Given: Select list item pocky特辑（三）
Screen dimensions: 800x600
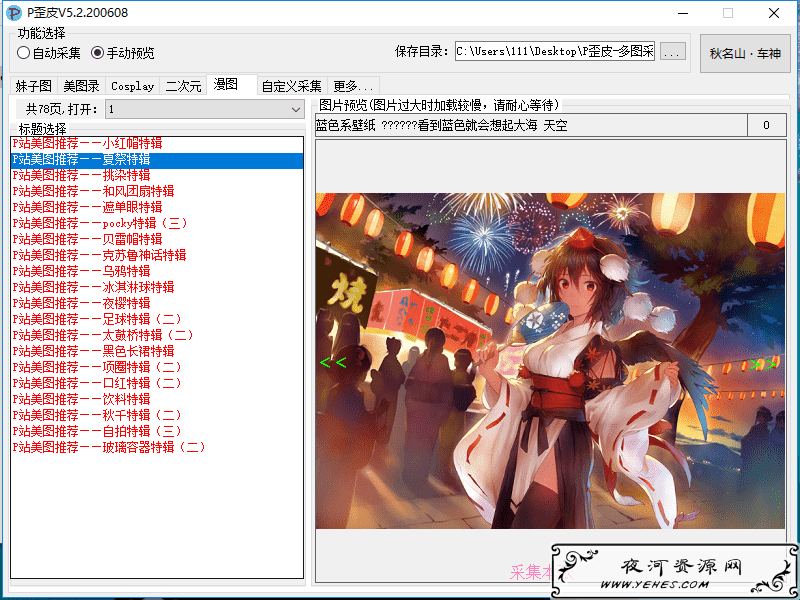Looking at the screenshot, I should pos(157,223).
